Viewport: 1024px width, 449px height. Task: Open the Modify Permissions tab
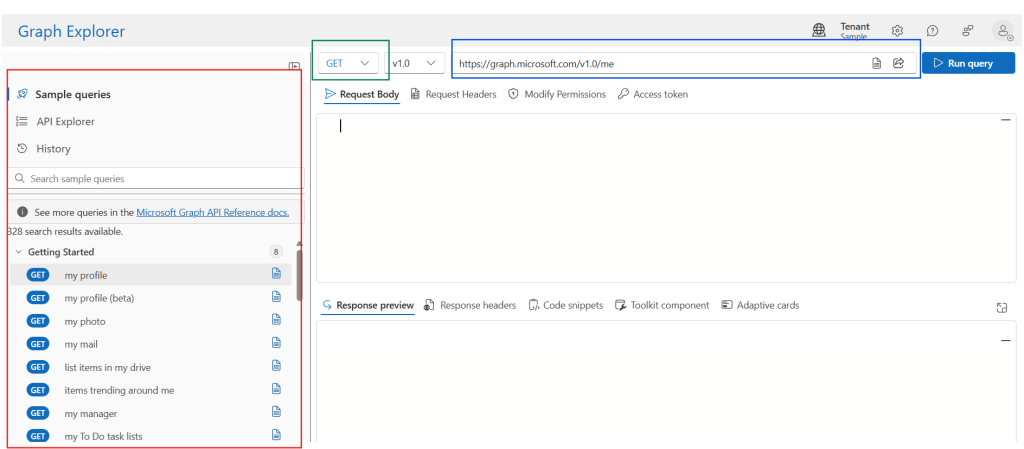click(557, 95)
